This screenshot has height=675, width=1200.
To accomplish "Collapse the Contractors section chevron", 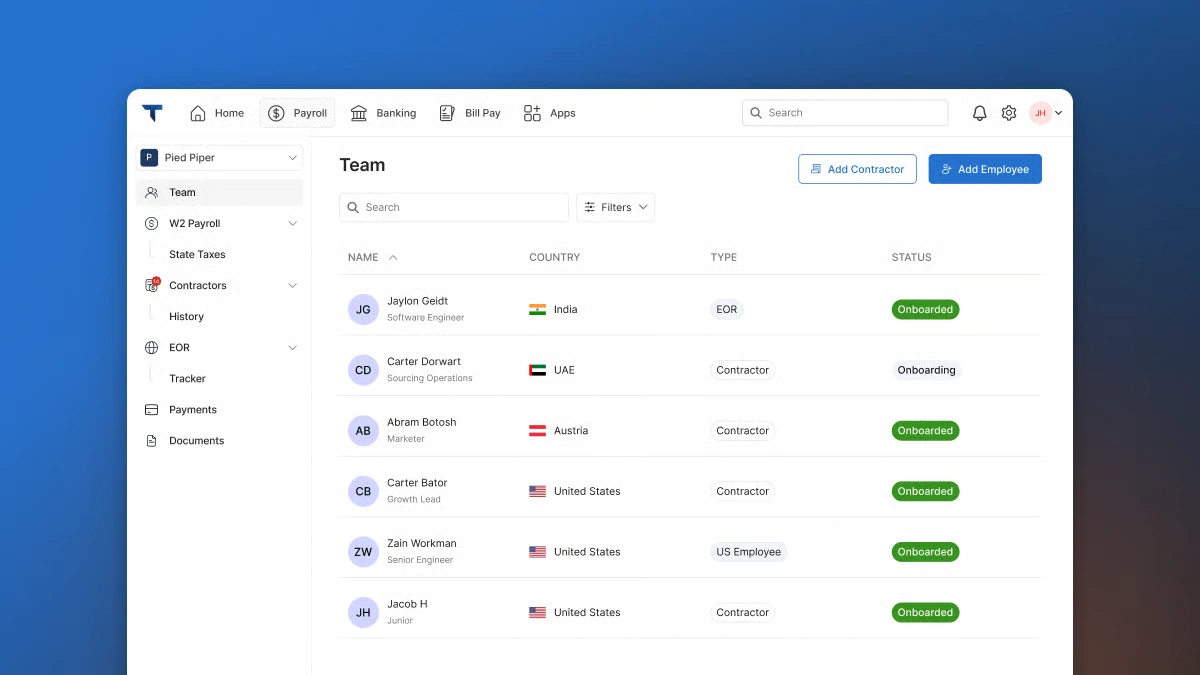I will tap(292, 285).
